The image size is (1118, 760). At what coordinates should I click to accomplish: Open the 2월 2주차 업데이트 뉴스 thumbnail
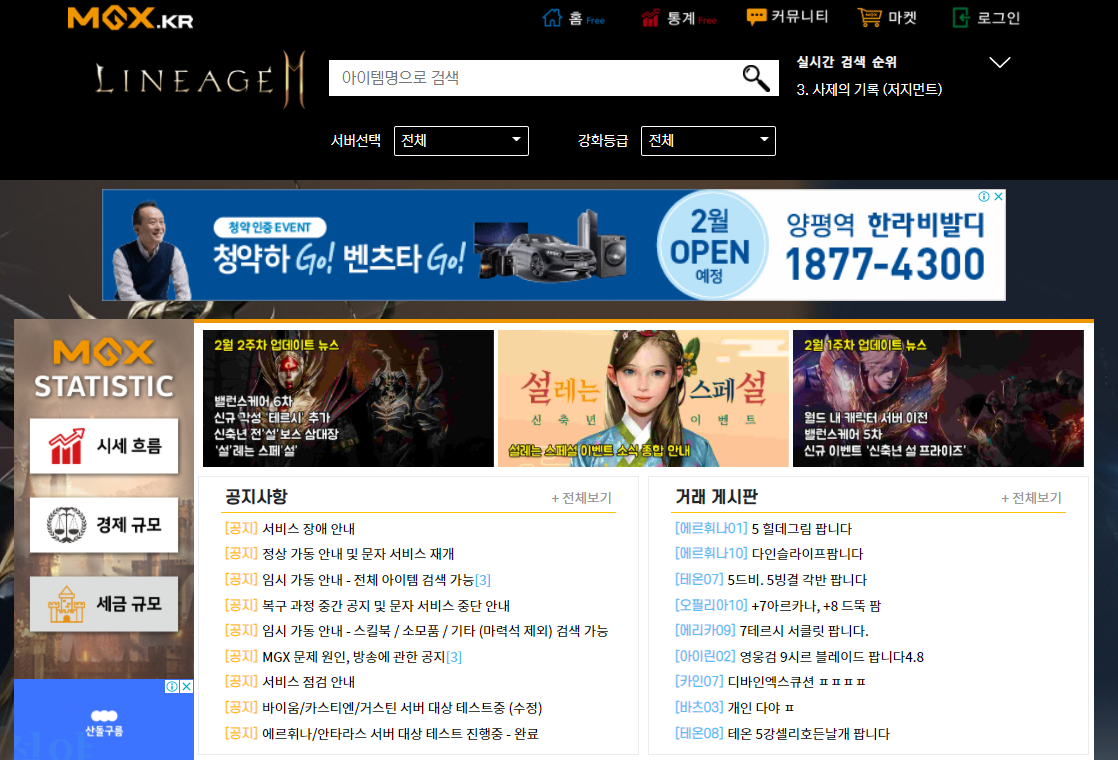tap(348, 399)
